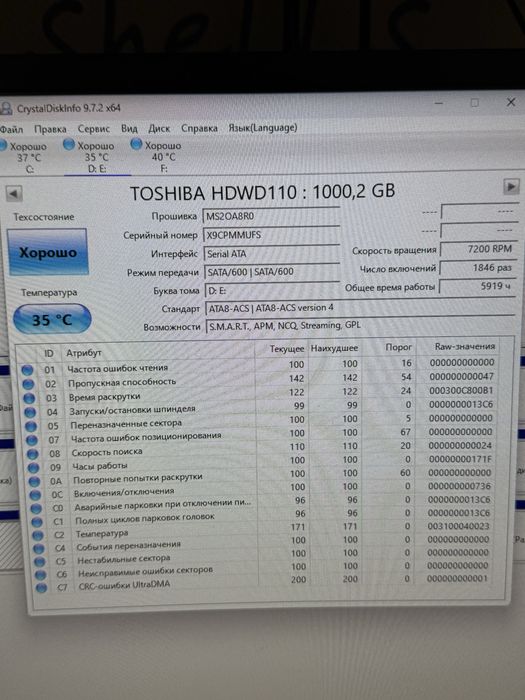Click the power-on count 1846 раз field
The width and height of the screenshot is (525, 700).
pyautogui.click(x=478, y=268)
